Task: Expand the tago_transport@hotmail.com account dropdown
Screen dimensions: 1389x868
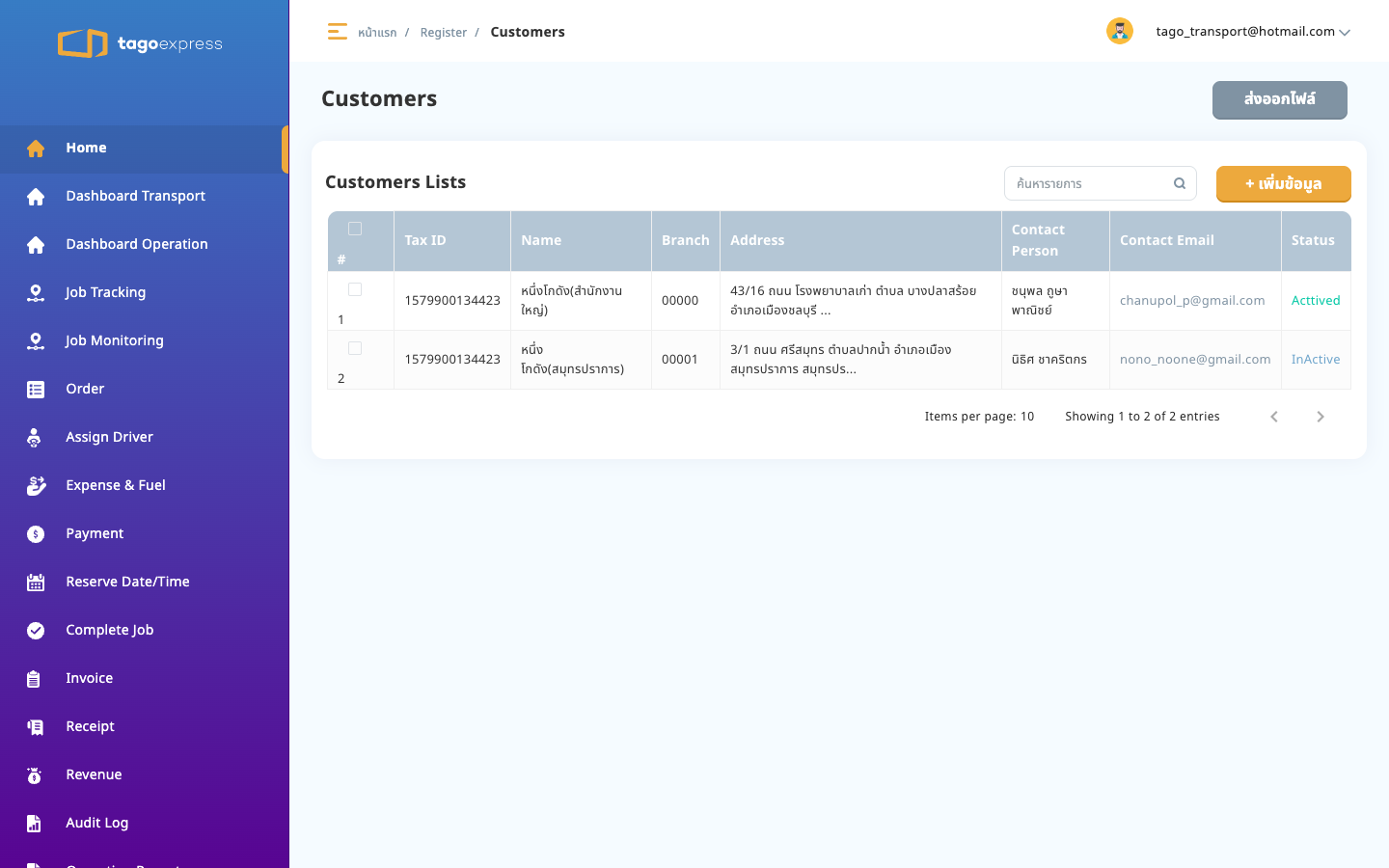Action: 1253,32
